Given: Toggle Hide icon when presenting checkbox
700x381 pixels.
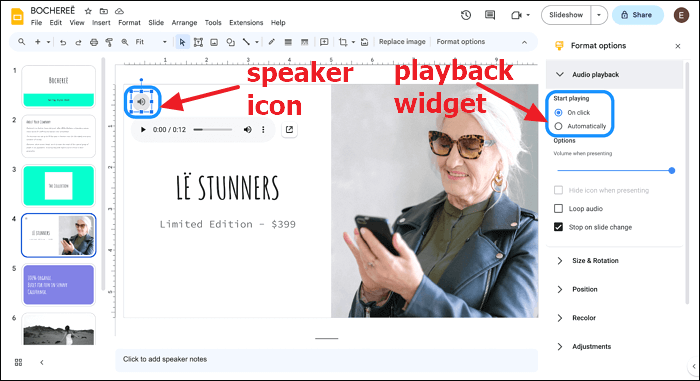Looking at the screenshot, I should click(558, 190).
